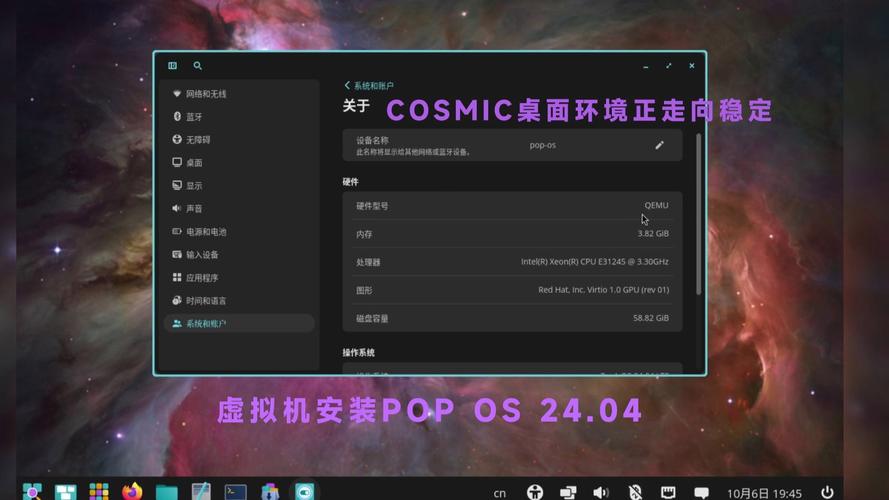The image size is (889, 500).
Task: Close the settings window
Action: 692,66
